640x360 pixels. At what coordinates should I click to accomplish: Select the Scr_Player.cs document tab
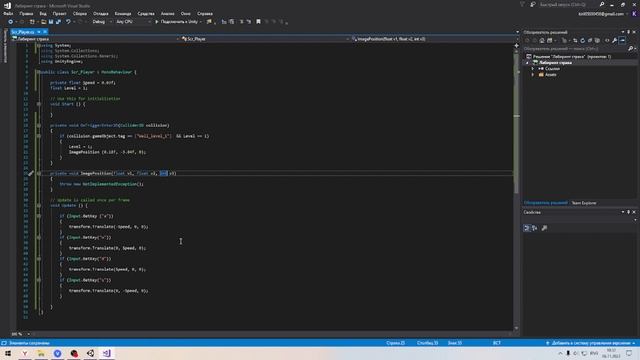[x=23, y=32]
